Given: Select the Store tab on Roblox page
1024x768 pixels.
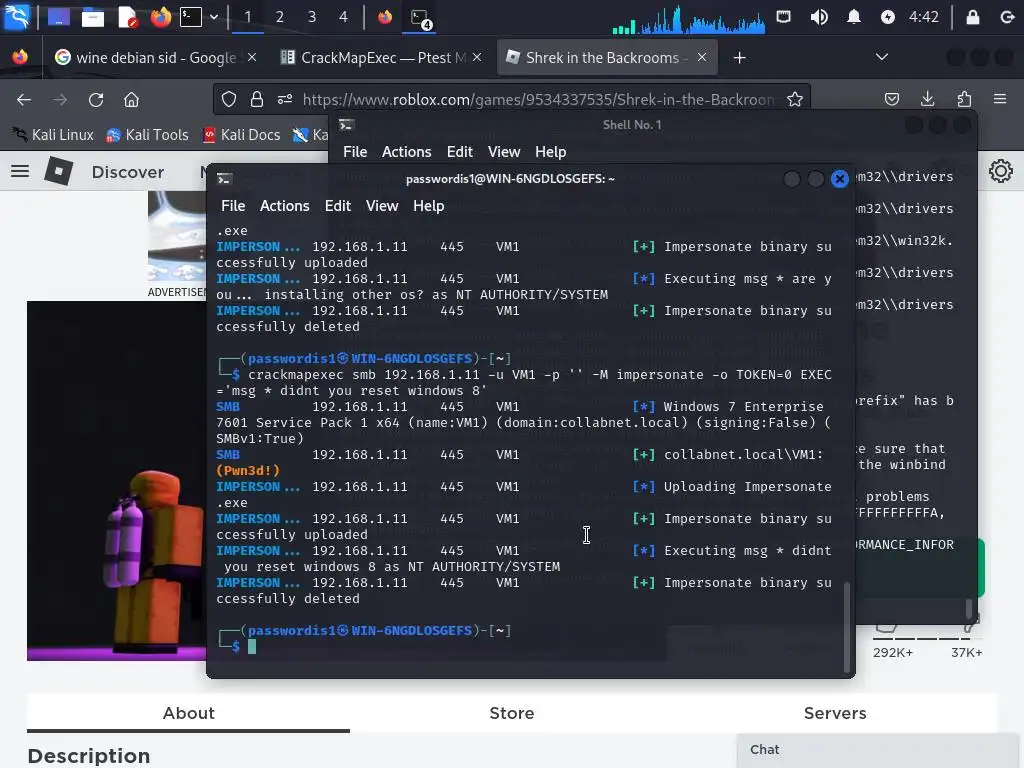Looking at the screenshot, I should (x=512, y=713).
